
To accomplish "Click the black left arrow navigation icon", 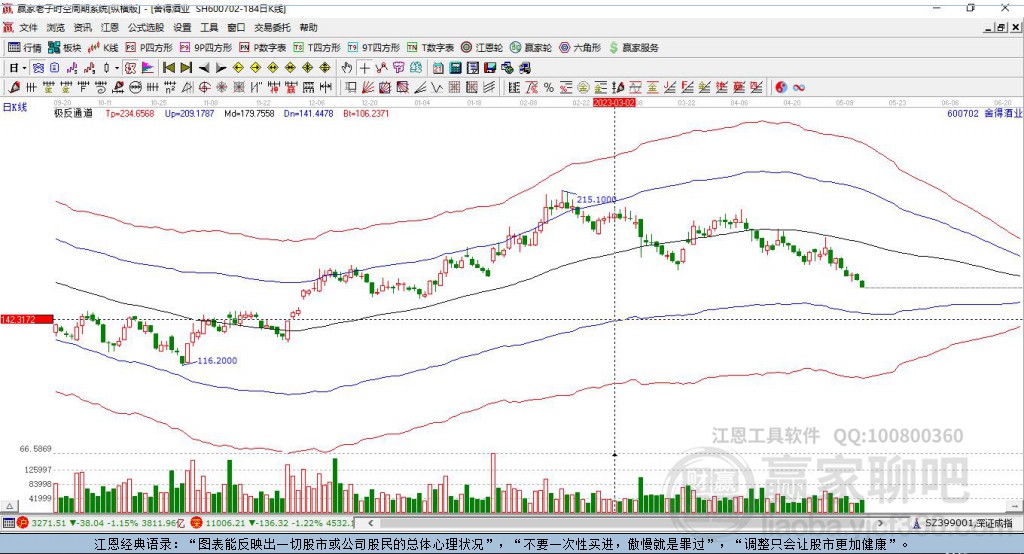I will coord(204,68).
